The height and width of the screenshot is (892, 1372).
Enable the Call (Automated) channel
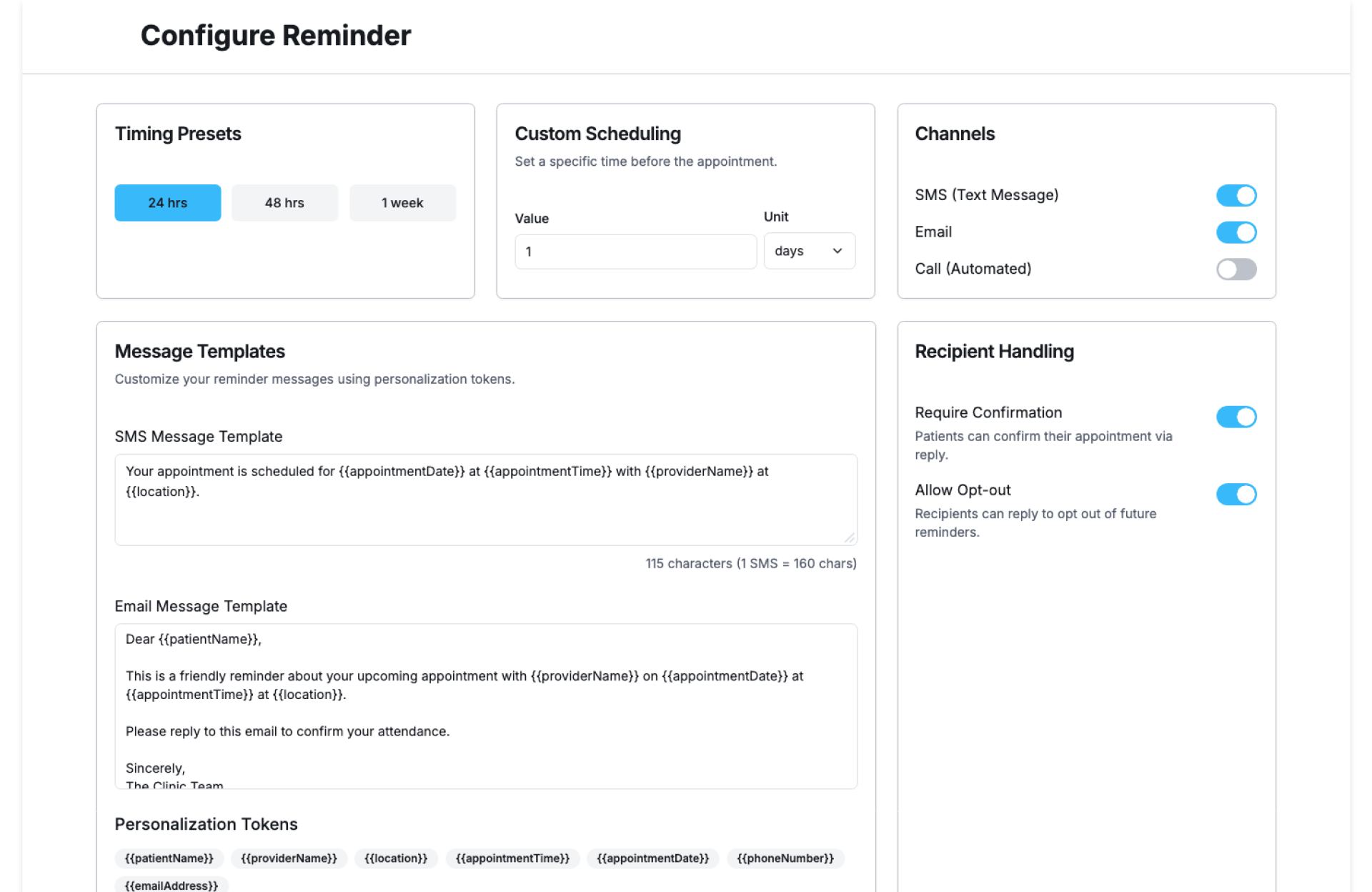[x=1236, y=269]
